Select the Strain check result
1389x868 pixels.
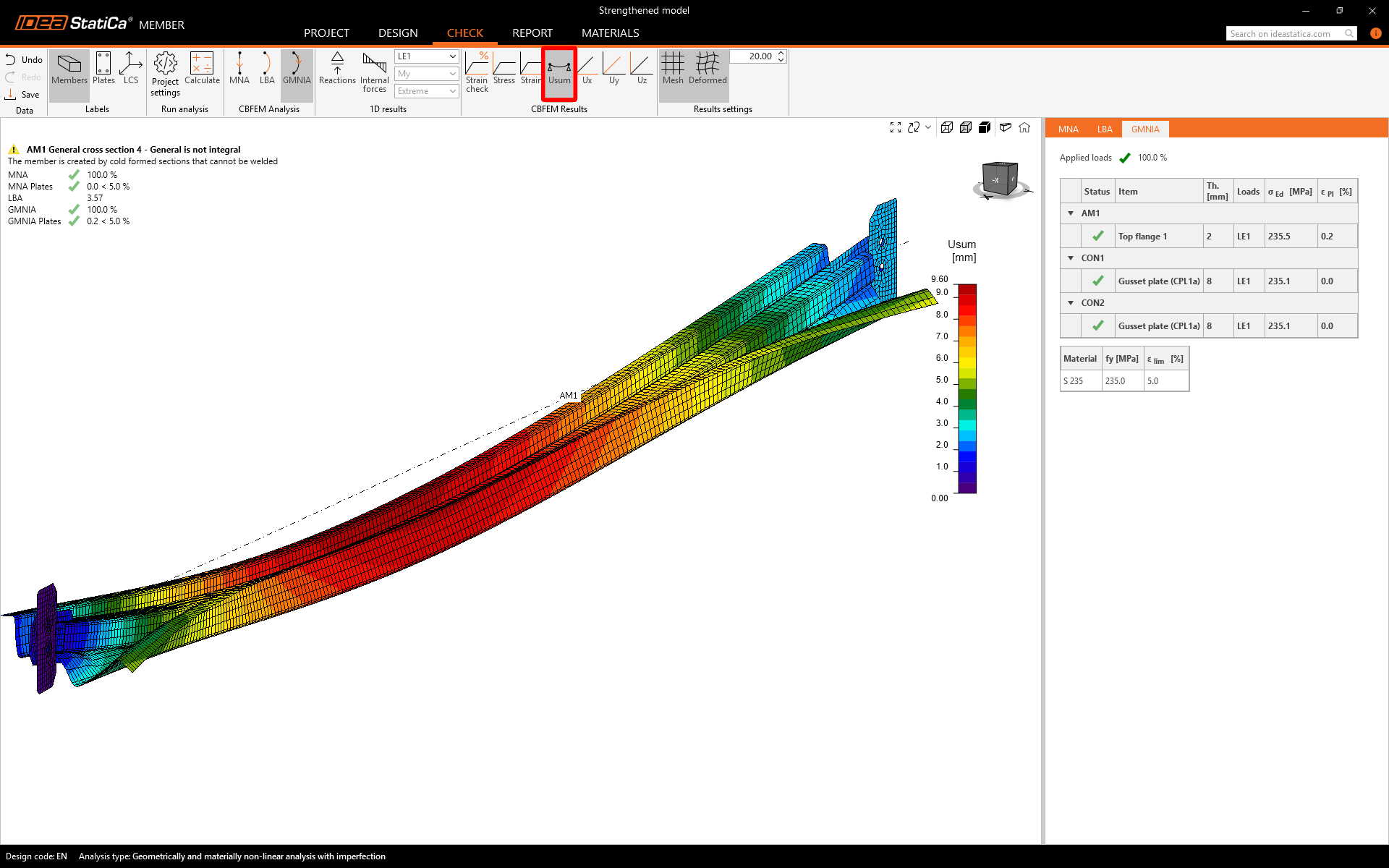click(x=477, y=72)
